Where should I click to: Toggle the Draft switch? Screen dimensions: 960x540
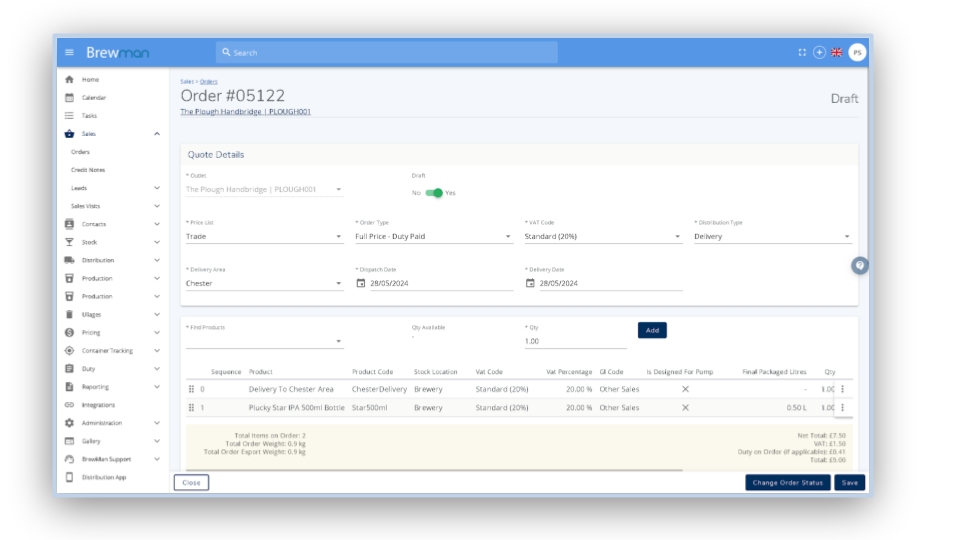(x=434, y=193)
